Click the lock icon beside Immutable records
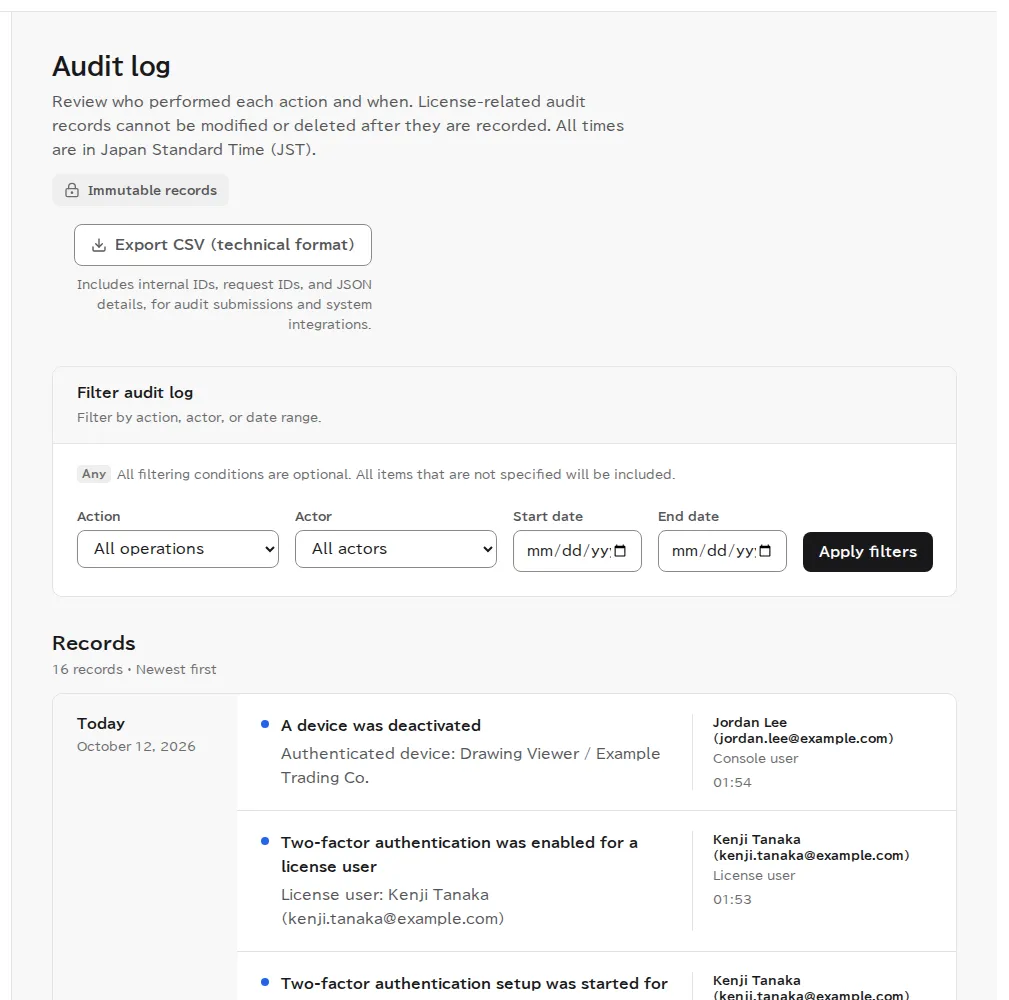Screen dimensions: 1009x1000 click(72, 190)
